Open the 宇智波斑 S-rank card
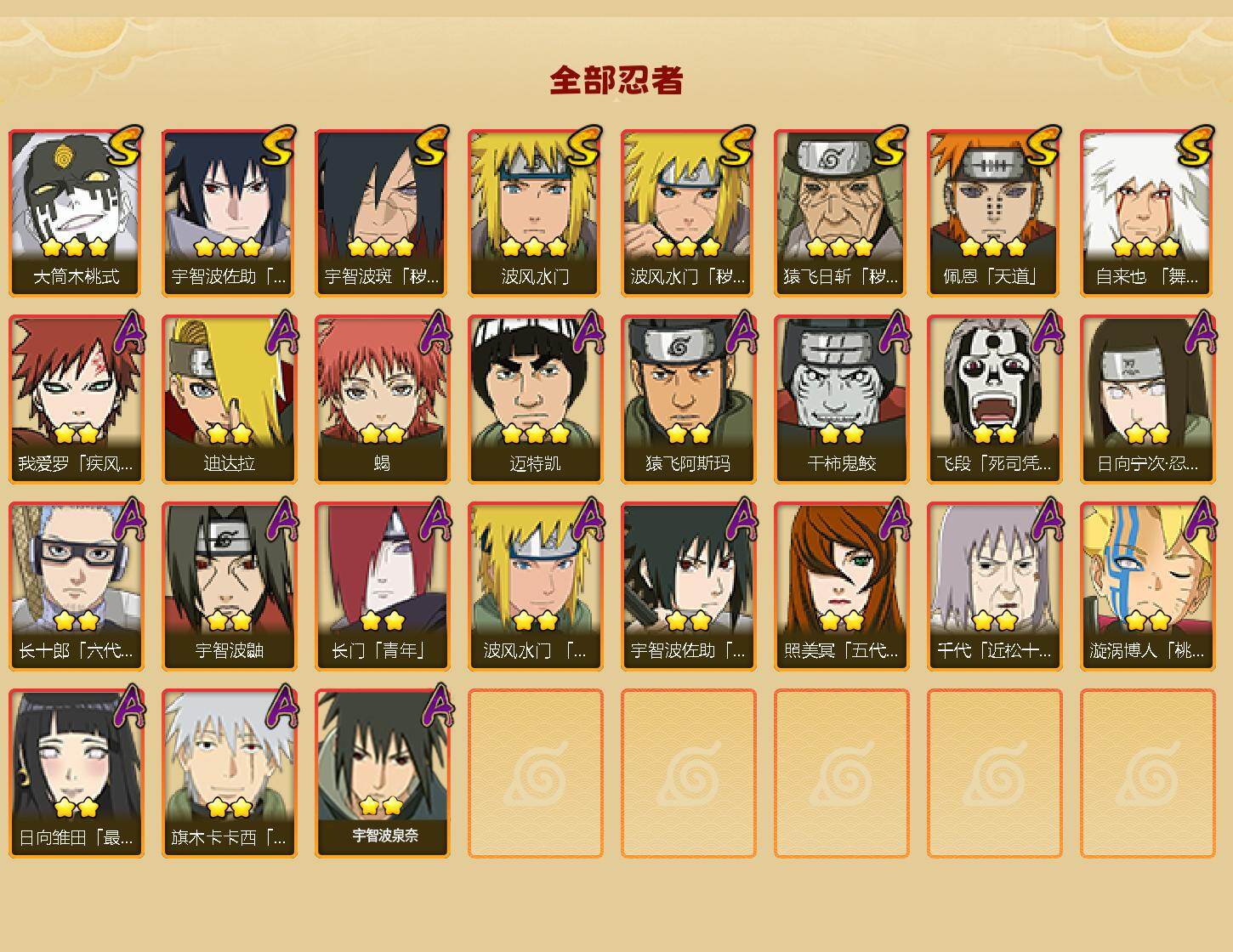This screenshot has height=952, width=1233. (382, 212)
